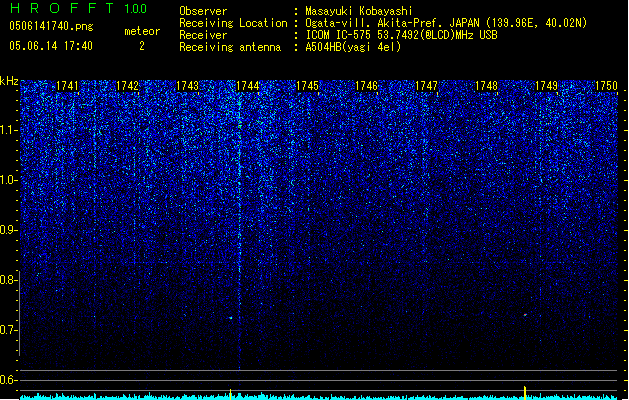Viewport: 629px width, 400px height.
Task: Click the 1742 time axis marker
Action: (x=127, y=86)
